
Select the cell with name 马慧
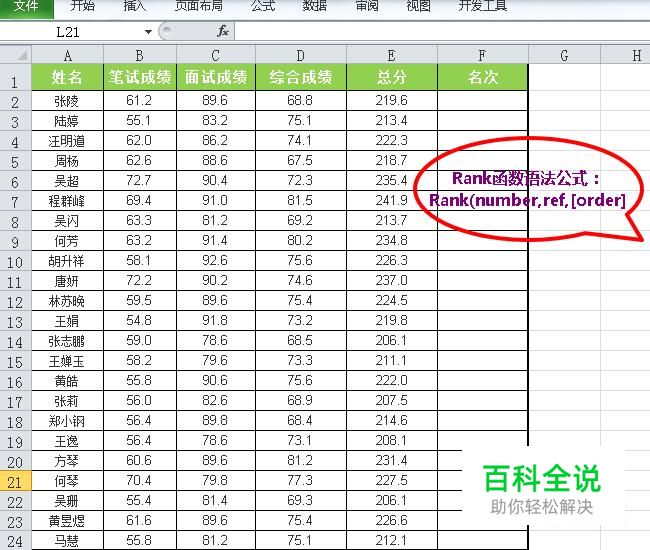click(68, 540)
